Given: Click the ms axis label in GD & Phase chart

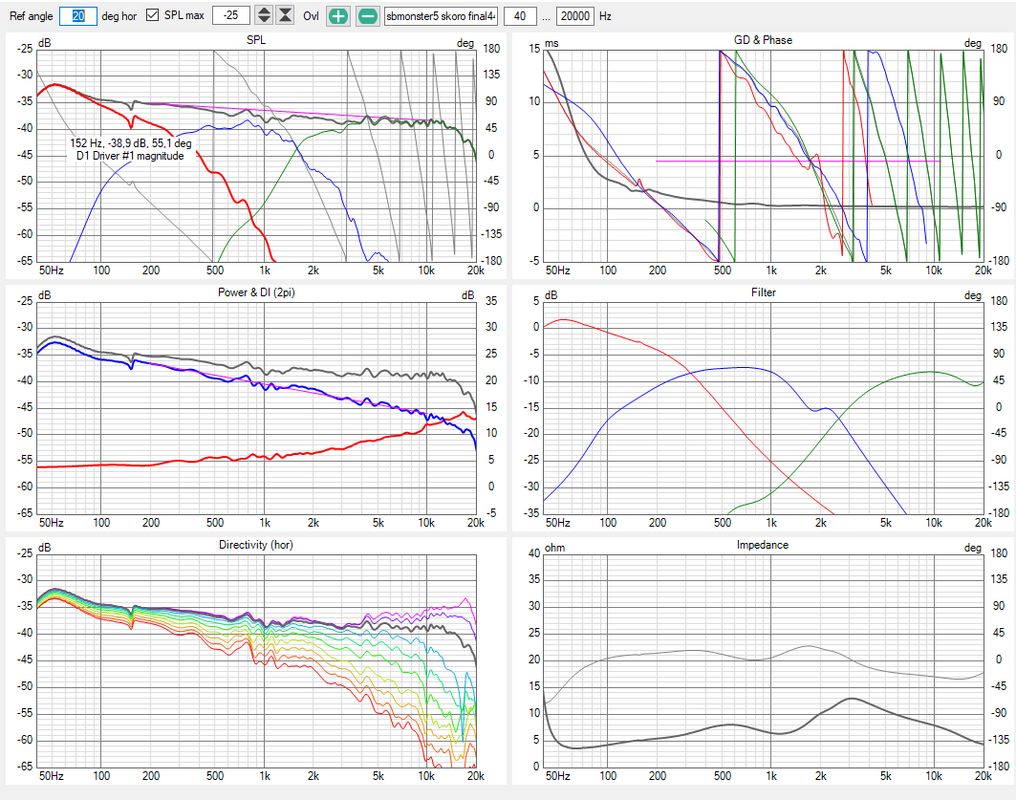Looking at the screenshot, I should point(551,43).
